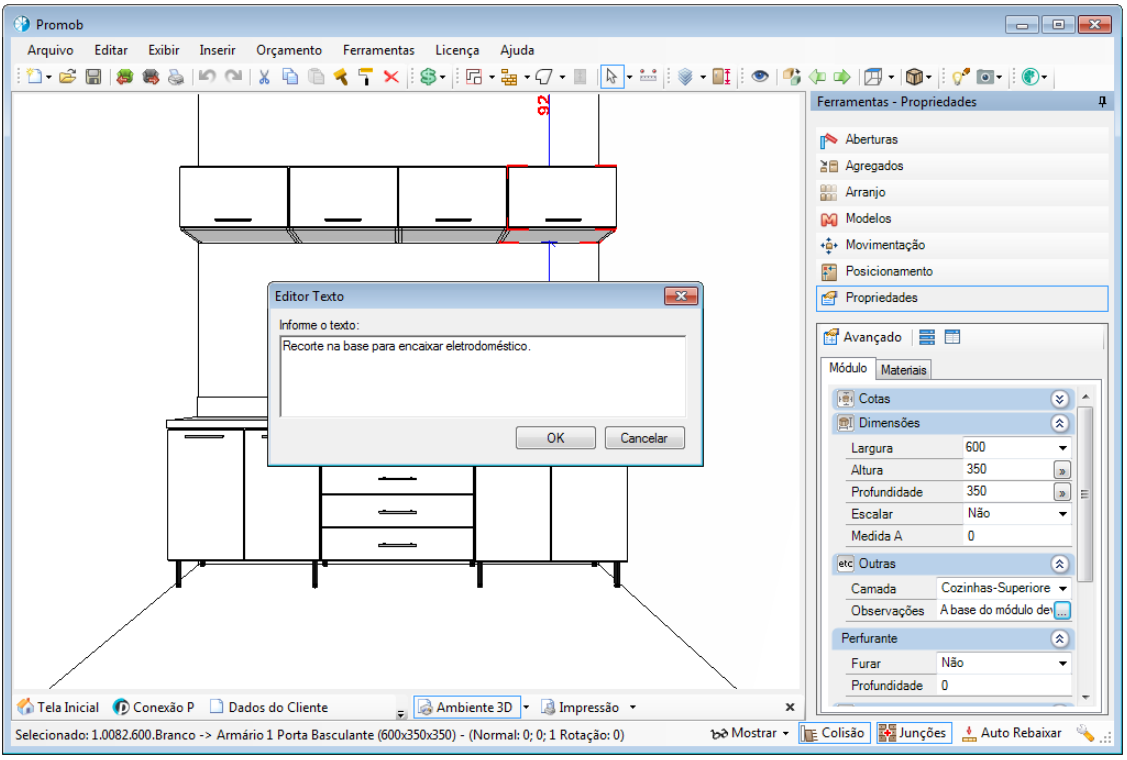Click the light bulb lighting icon
The image size is (1127, 760).
[960, 76]
